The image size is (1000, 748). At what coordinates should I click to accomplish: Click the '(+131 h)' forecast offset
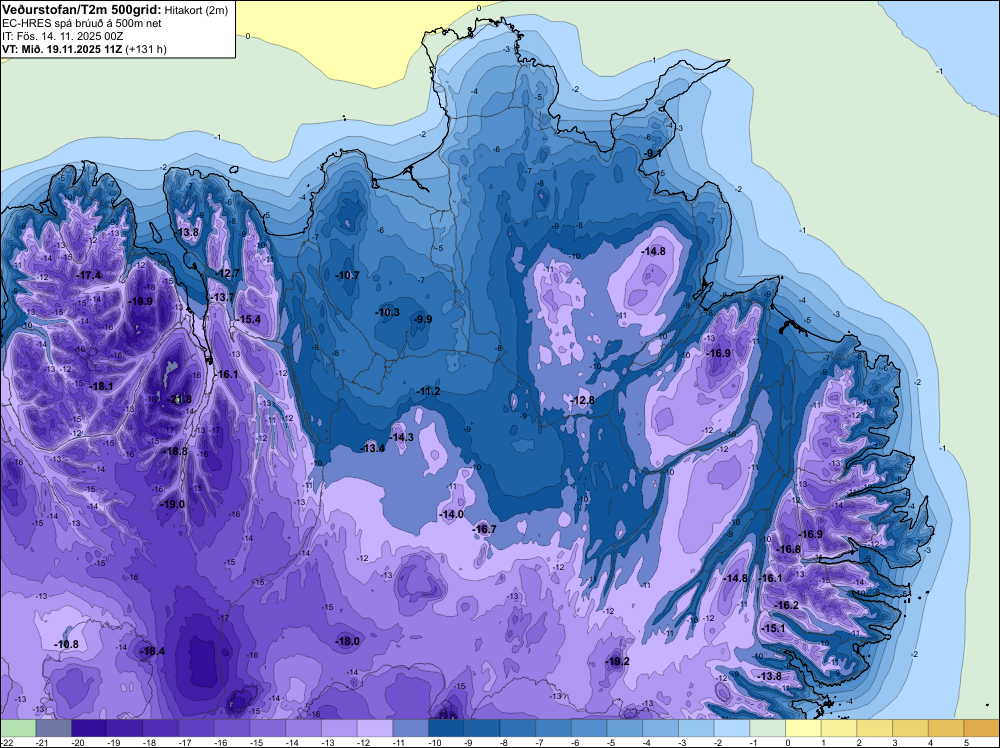[146, 49]
